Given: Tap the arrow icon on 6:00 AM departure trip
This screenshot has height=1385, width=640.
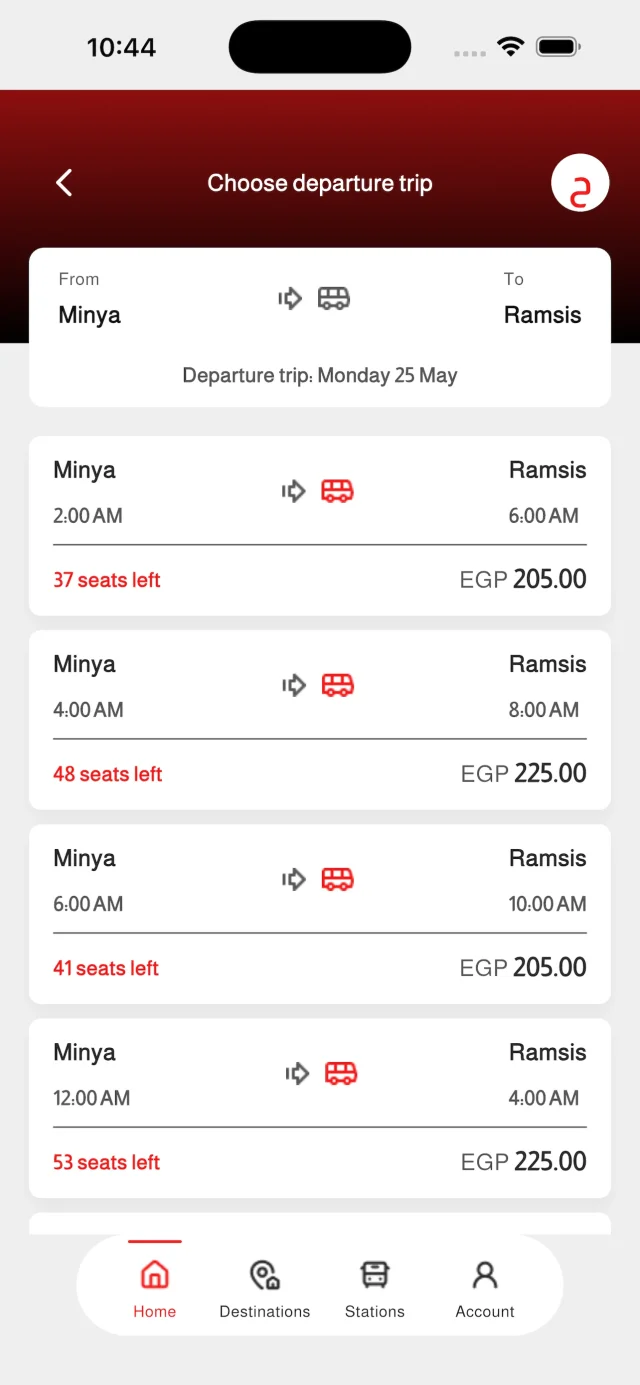Looking at the screenshot, I should point(294,879).
